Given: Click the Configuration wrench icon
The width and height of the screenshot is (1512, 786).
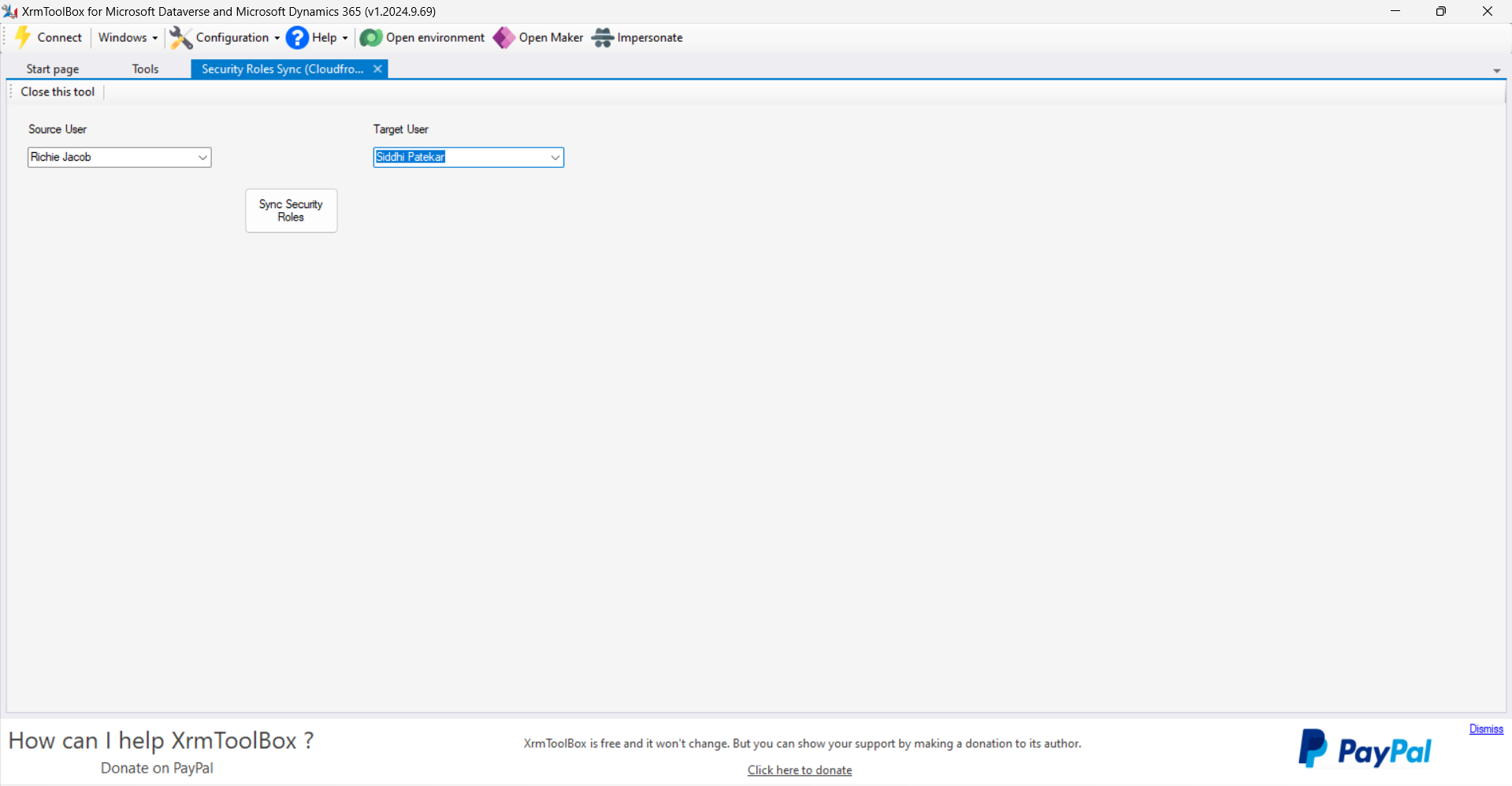Looking at the screenshot, I should point(180,37).
